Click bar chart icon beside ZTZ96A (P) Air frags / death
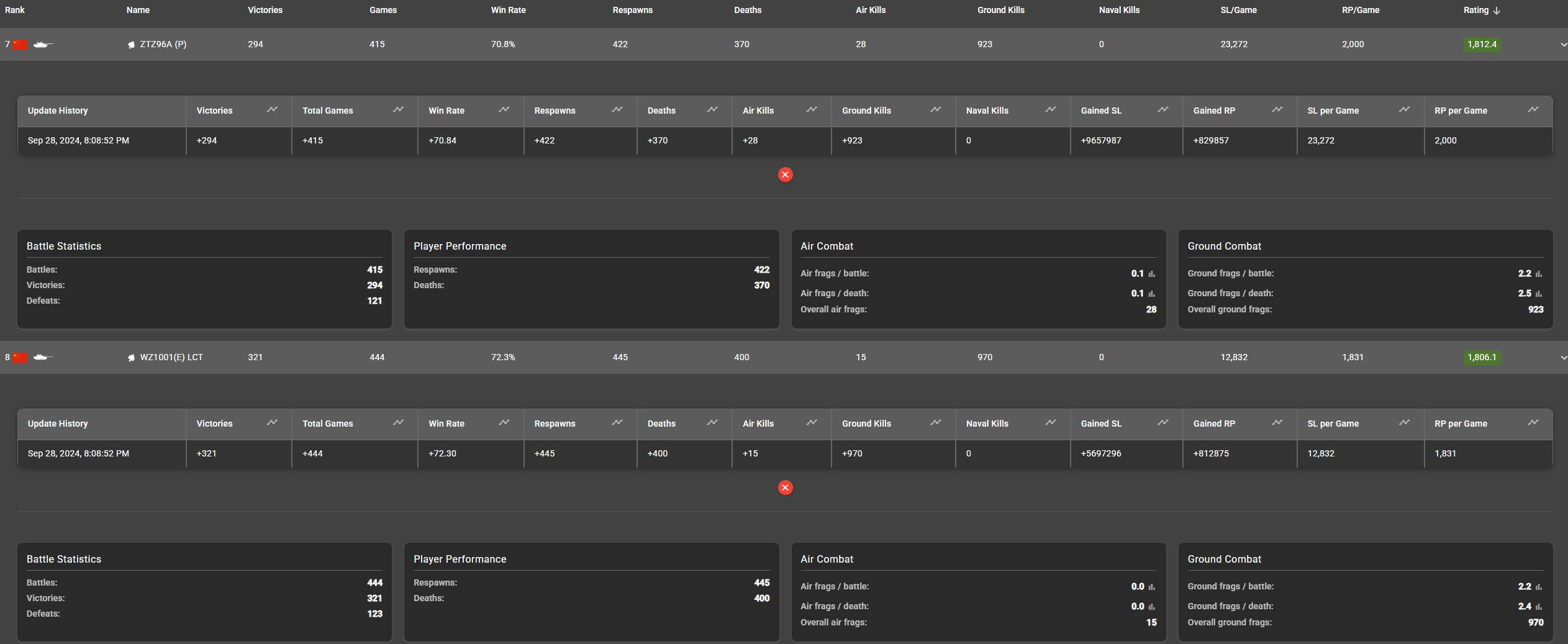Viewport: 1568px width, 644px height. coord(1151,294)
